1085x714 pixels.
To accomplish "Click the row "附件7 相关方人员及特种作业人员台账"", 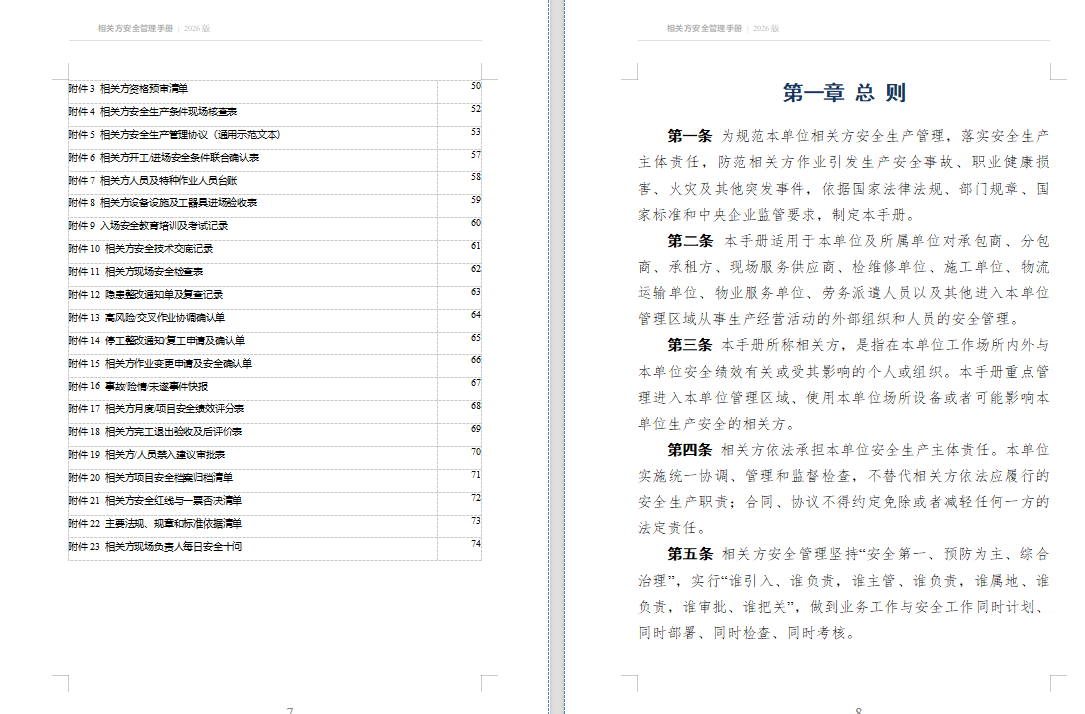I will [x=275, y=181].
